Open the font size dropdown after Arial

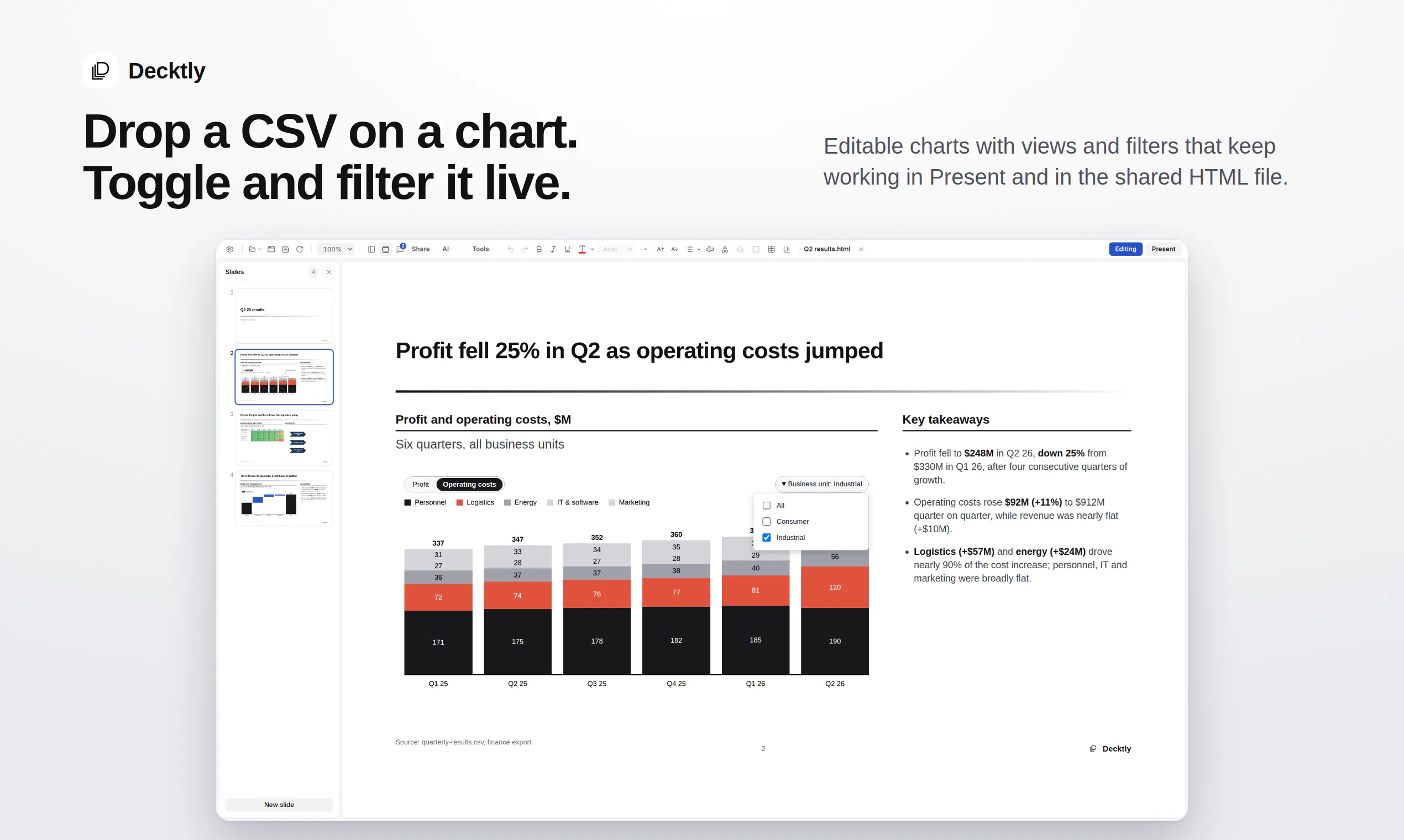click(x=644, y=249)
